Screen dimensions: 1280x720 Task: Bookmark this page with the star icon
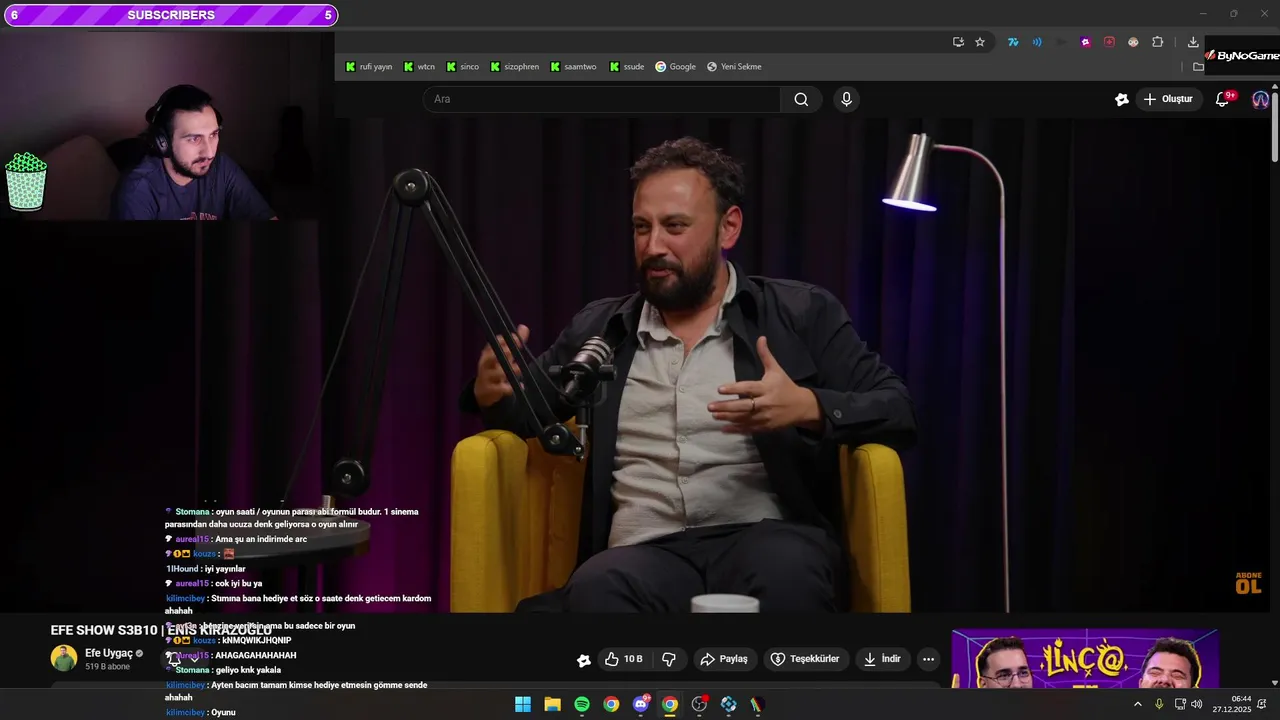pos(980,42)
